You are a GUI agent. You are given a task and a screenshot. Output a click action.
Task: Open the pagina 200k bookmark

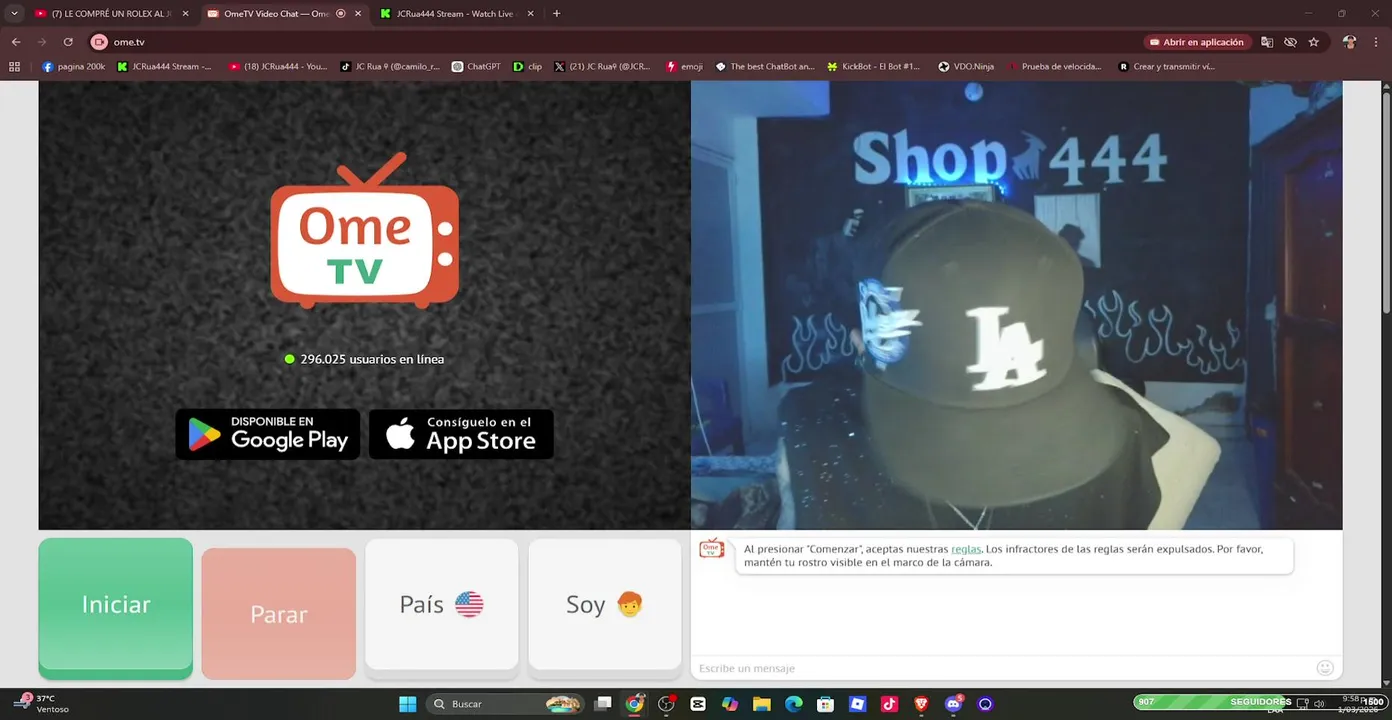pyautogui.click(x=74, y=67)
